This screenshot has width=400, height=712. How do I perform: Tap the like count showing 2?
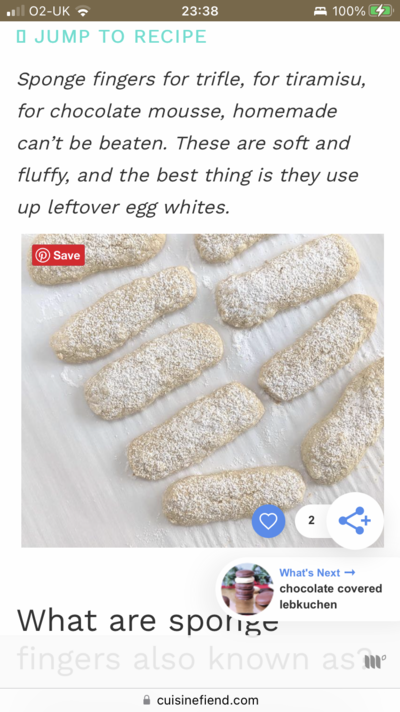click(311, 520)
